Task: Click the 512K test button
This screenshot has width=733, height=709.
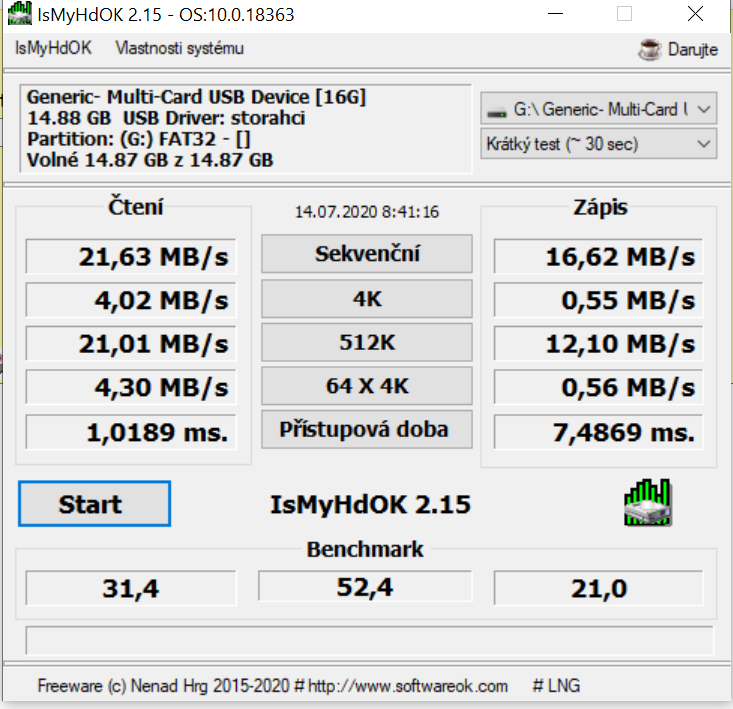Action: click(366, 342)
